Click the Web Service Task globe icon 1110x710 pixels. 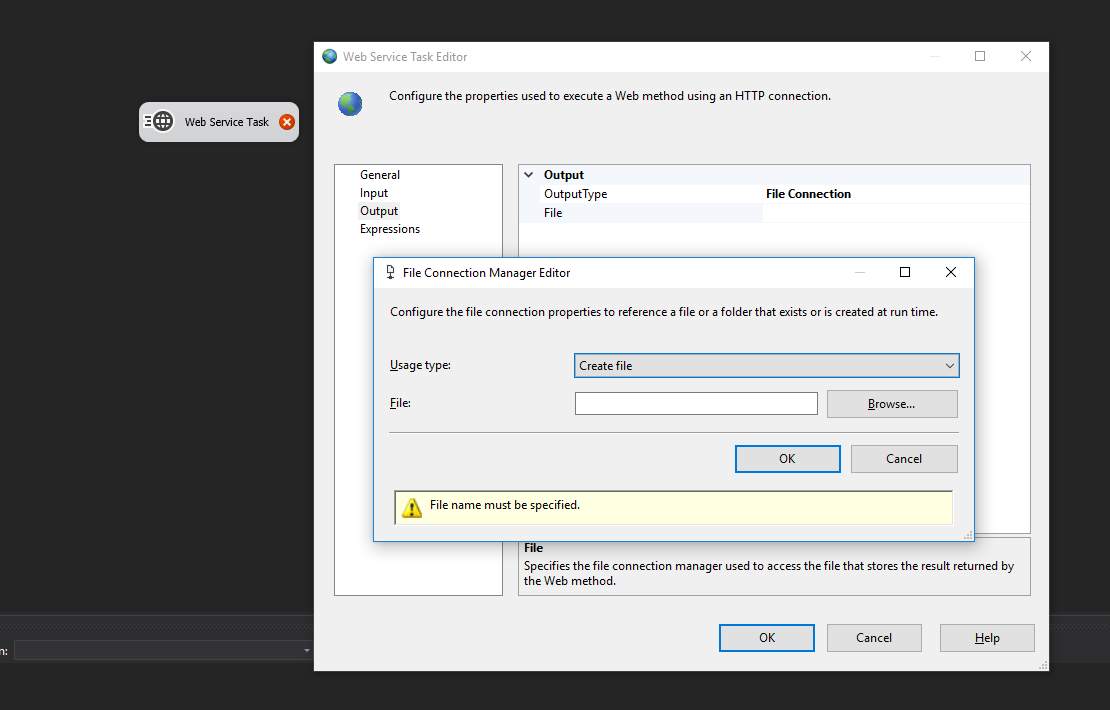tap(163, 122)
